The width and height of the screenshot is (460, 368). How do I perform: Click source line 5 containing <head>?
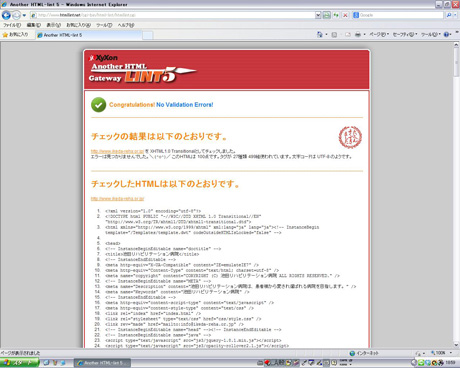[113, 243]
